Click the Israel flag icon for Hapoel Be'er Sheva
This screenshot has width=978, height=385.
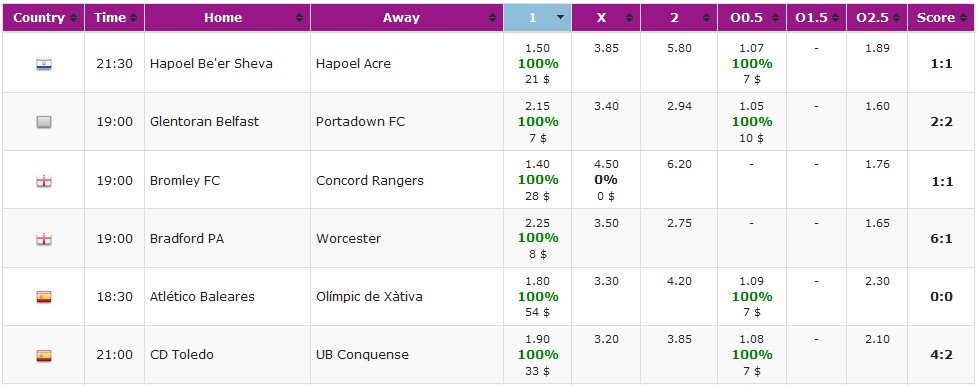pos(44,64)
